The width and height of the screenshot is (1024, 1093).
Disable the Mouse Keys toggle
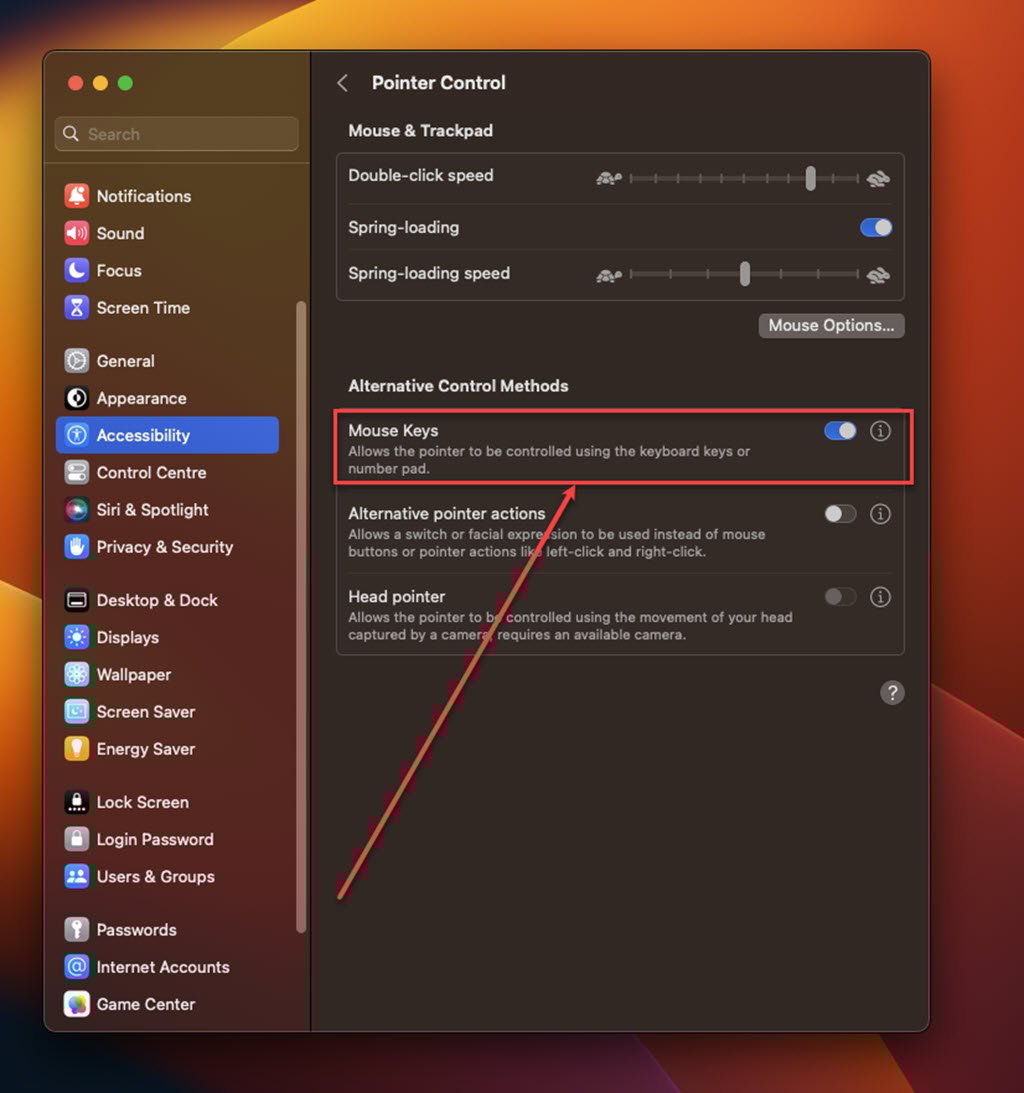coord(840,431)
